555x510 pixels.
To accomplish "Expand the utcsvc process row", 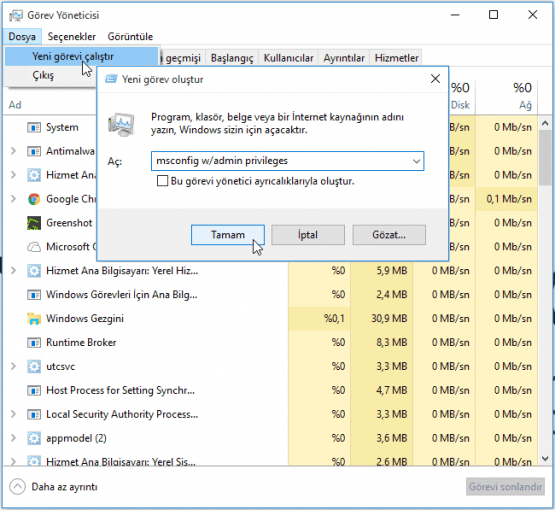I will point(13,366).
